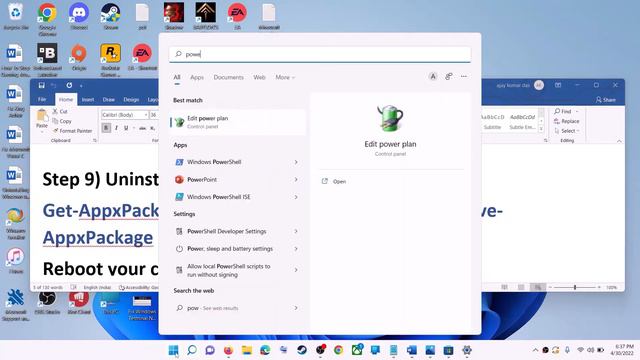Open Windows PowerShell from results
The width and height of the screenshot is (640, 360).
tap(214, 162)
